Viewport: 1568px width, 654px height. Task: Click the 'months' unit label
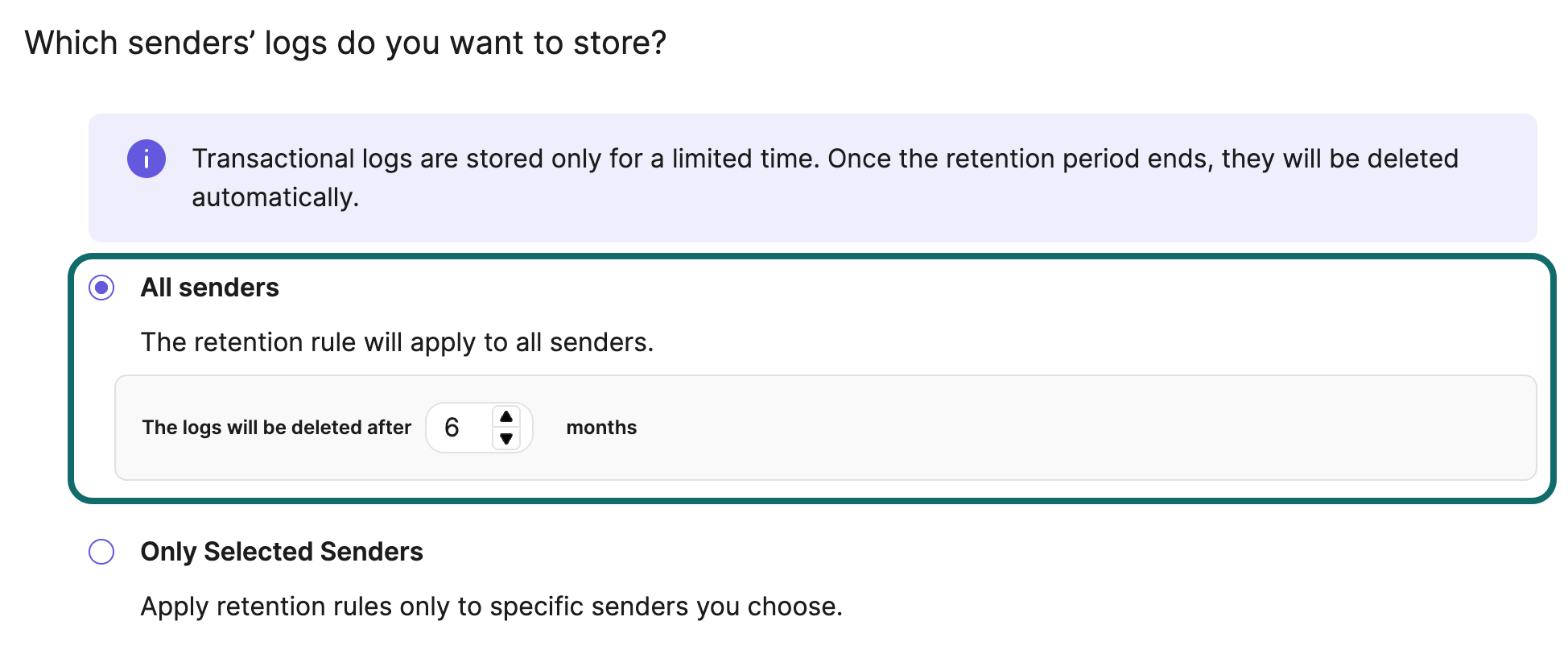[x=600, y=428]
